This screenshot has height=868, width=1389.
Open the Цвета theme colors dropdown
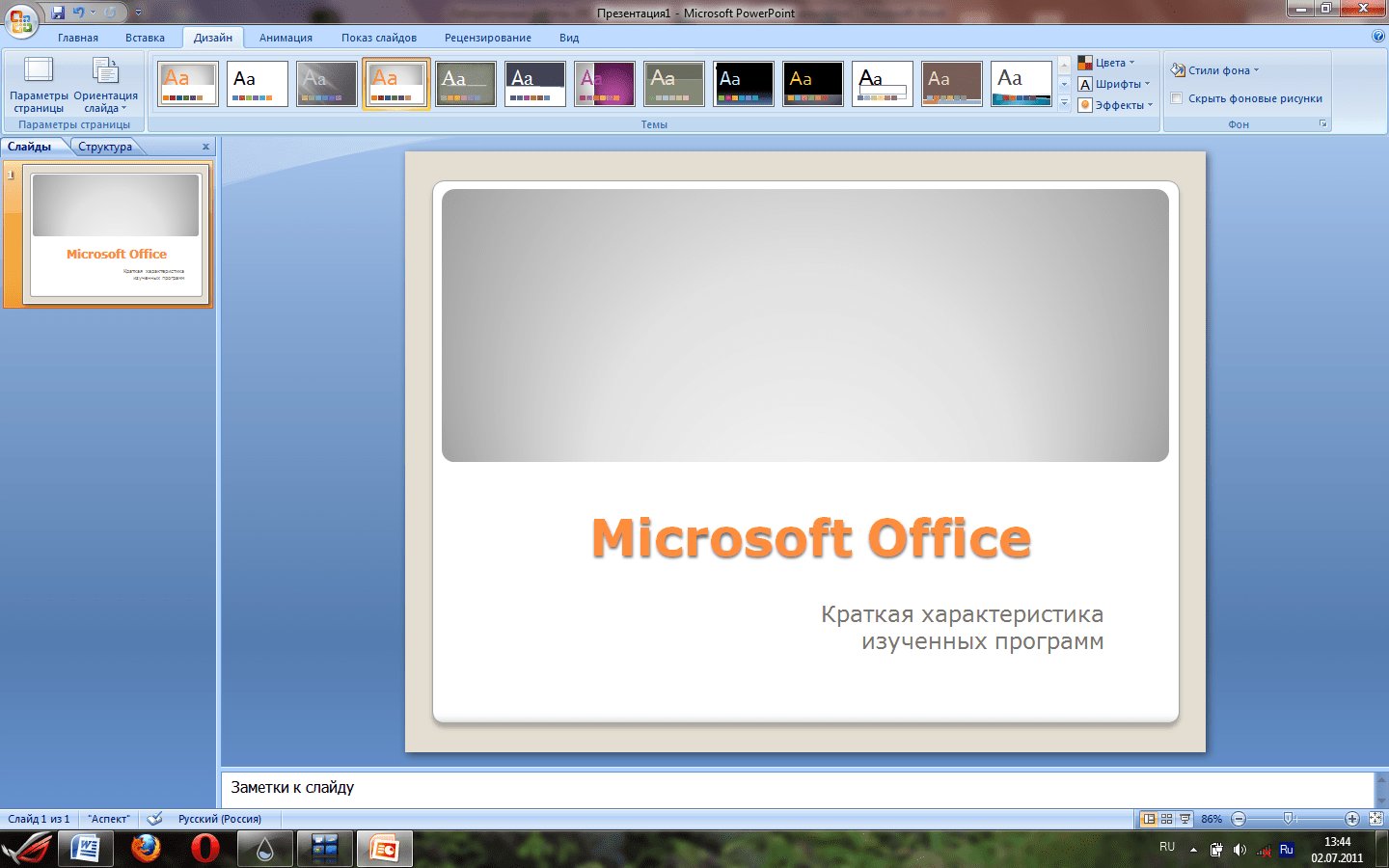[1106, 63]
